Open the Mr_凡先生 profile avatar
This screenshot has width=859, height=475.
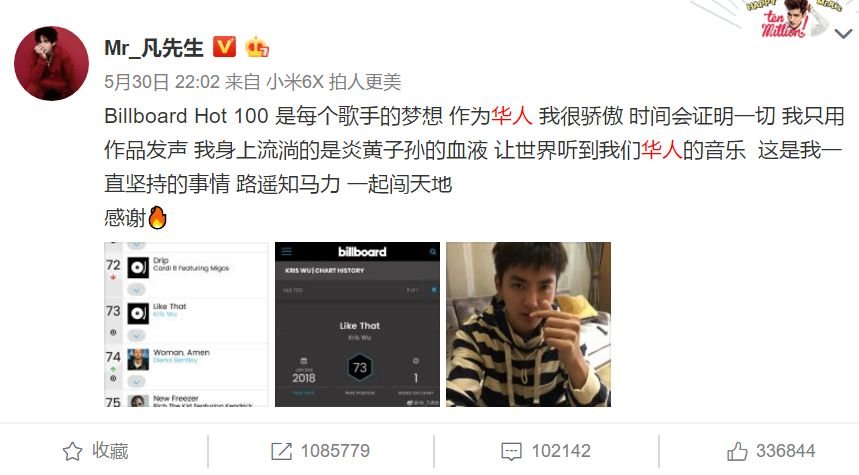51,64
